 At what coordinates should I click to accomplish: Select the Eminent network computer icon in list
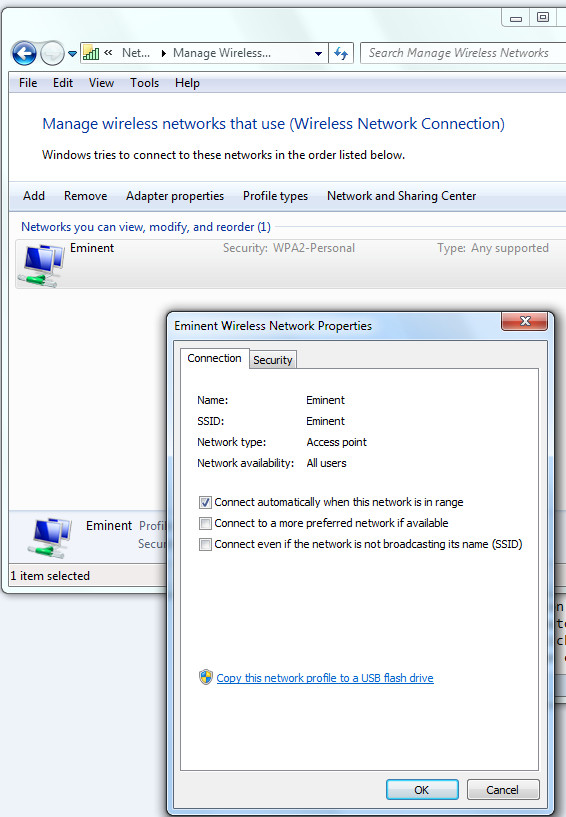click(x=41, y=265)
